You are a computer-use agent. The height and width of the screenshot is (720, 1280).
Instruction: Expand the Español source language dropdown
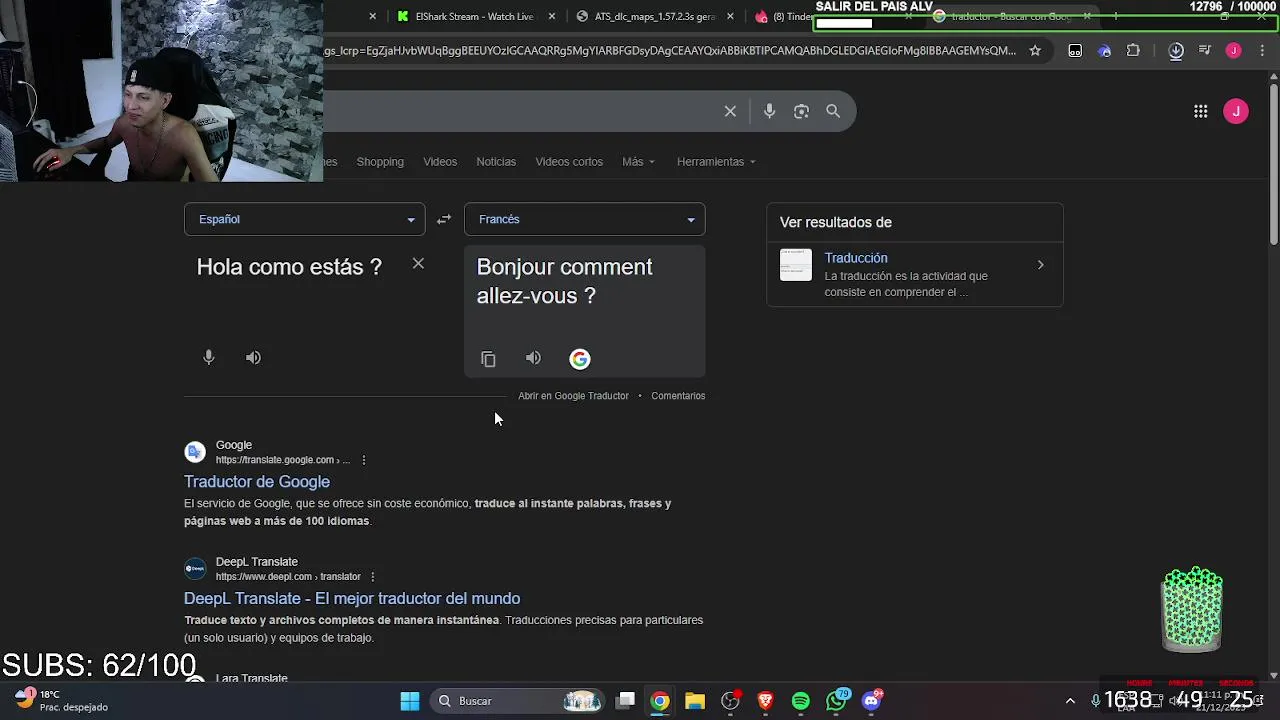coord(305,219)
